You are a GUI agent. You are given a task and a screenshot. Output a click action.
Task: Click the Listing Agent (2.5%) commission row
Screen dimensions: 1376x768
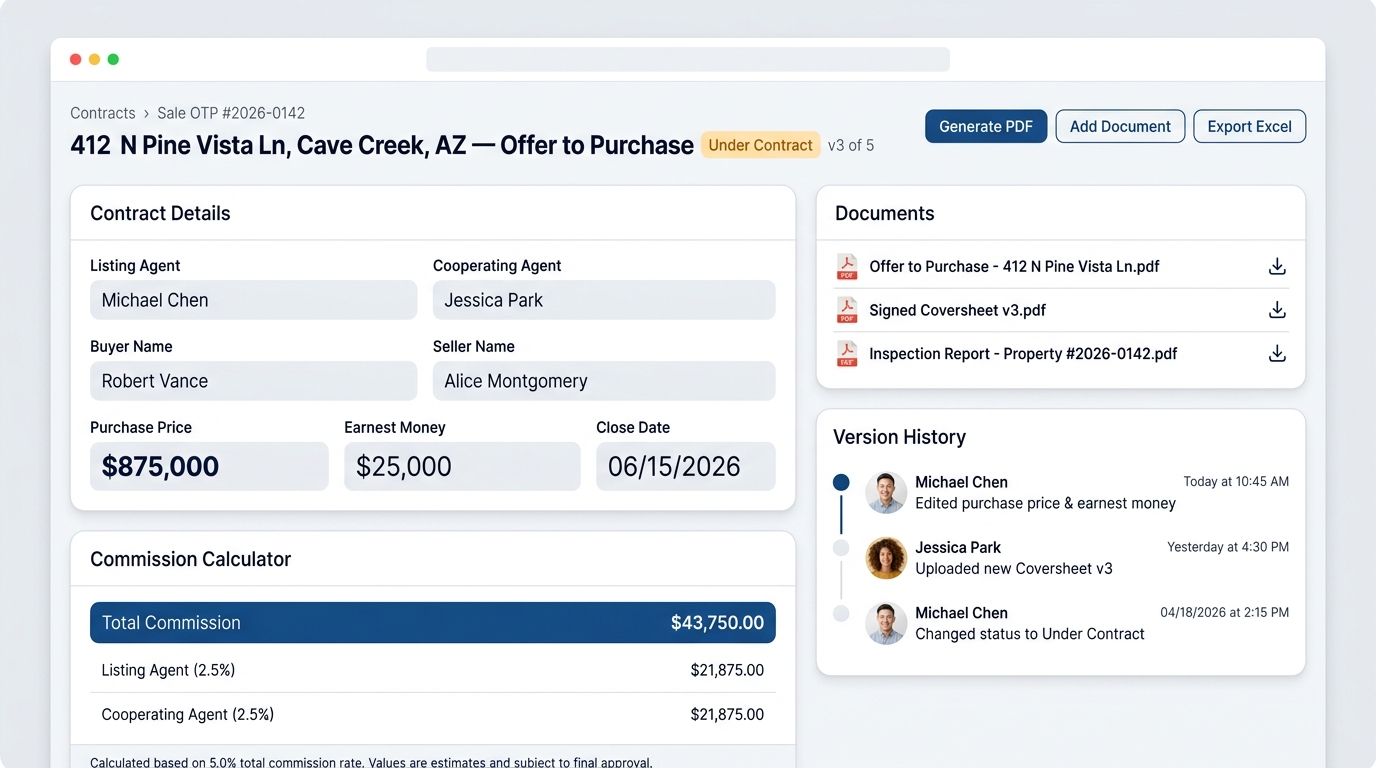point(433,670)
